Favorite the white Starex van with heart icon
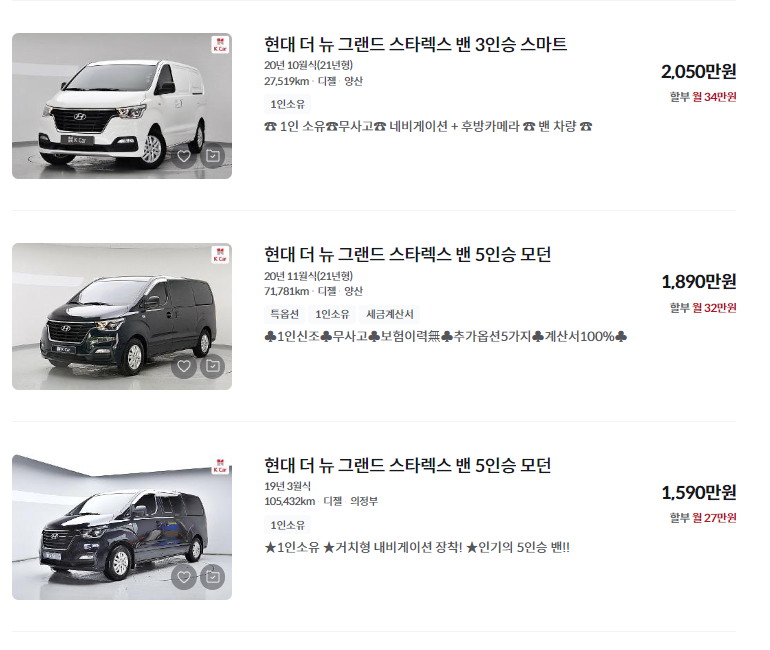 [184, 156]
